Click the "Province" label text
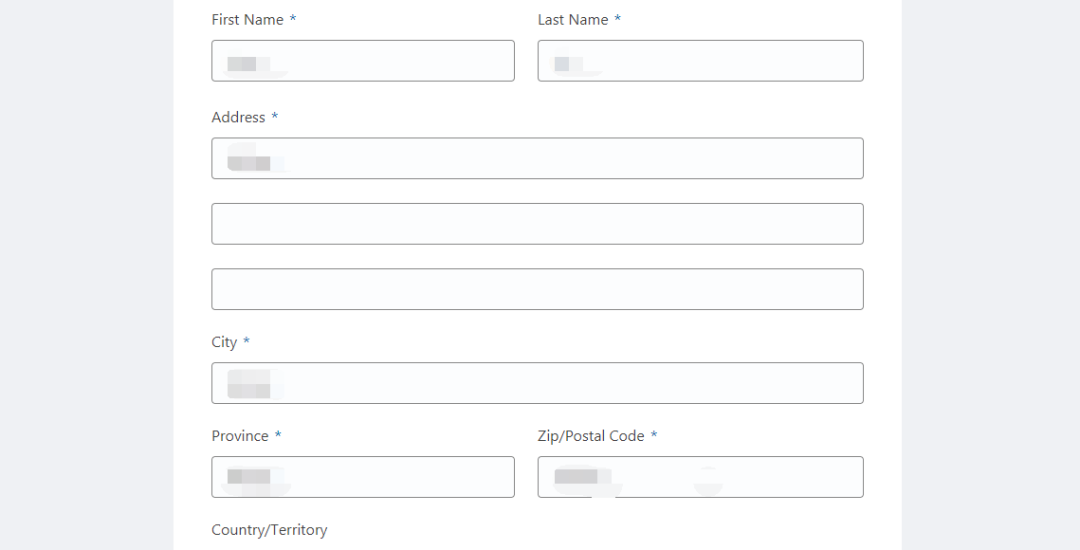Viewport: 1080px width, 550px height. [240, 436]
